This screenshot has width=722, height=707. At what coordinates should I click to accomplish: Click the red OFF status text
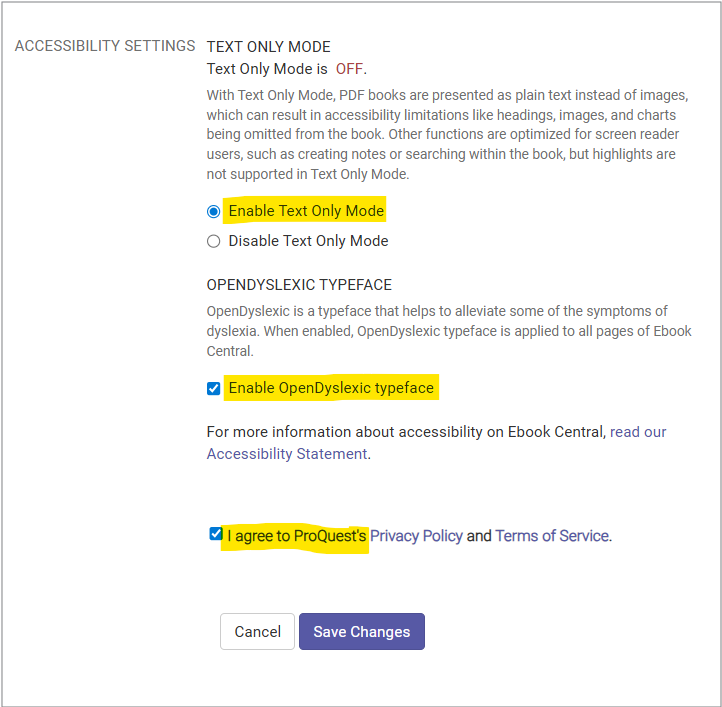click(349, 69)
